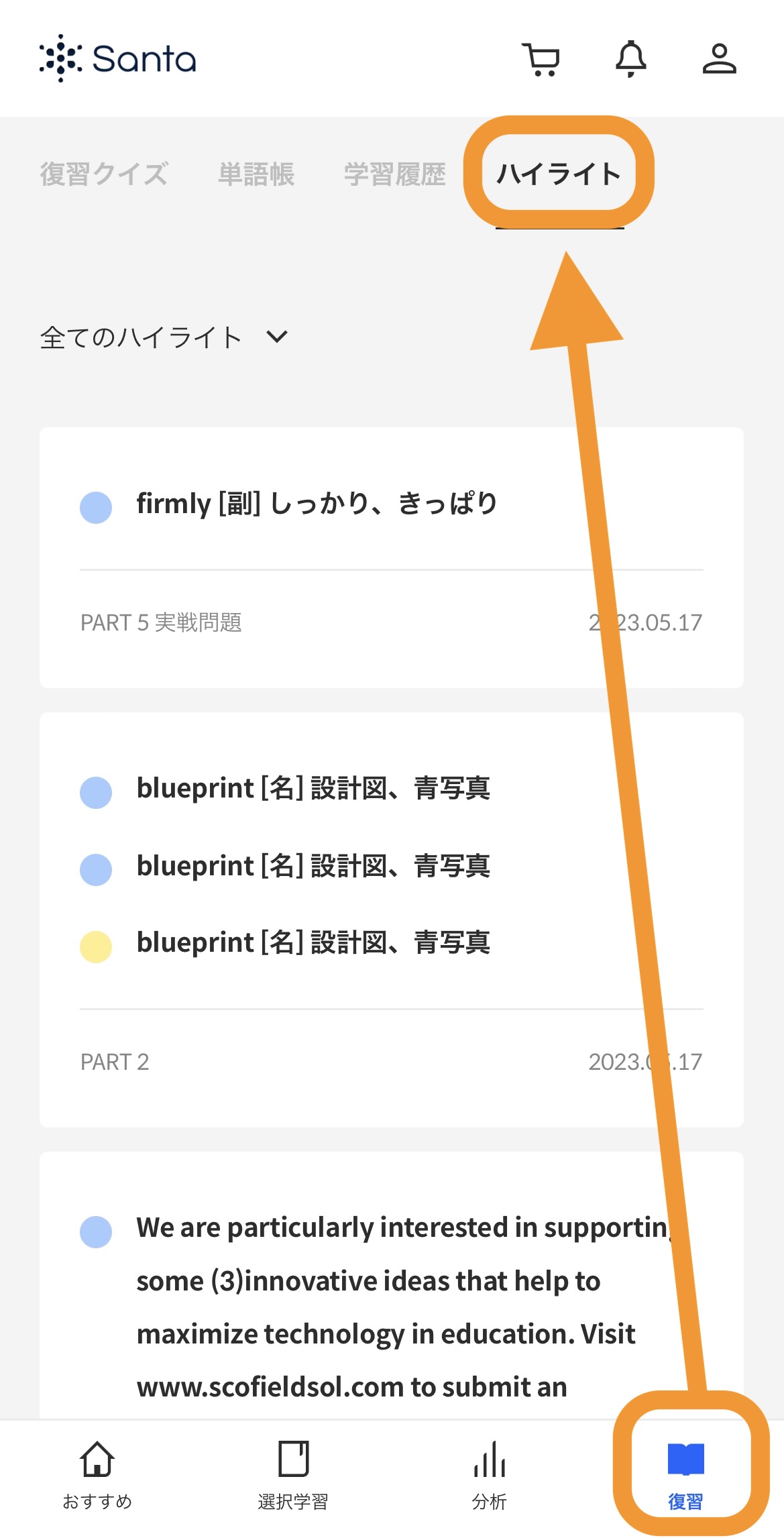Open PART 5 実戦問題 card footer
The image size is (784, 1538).
pyautogui.click(x=392, y=623)
